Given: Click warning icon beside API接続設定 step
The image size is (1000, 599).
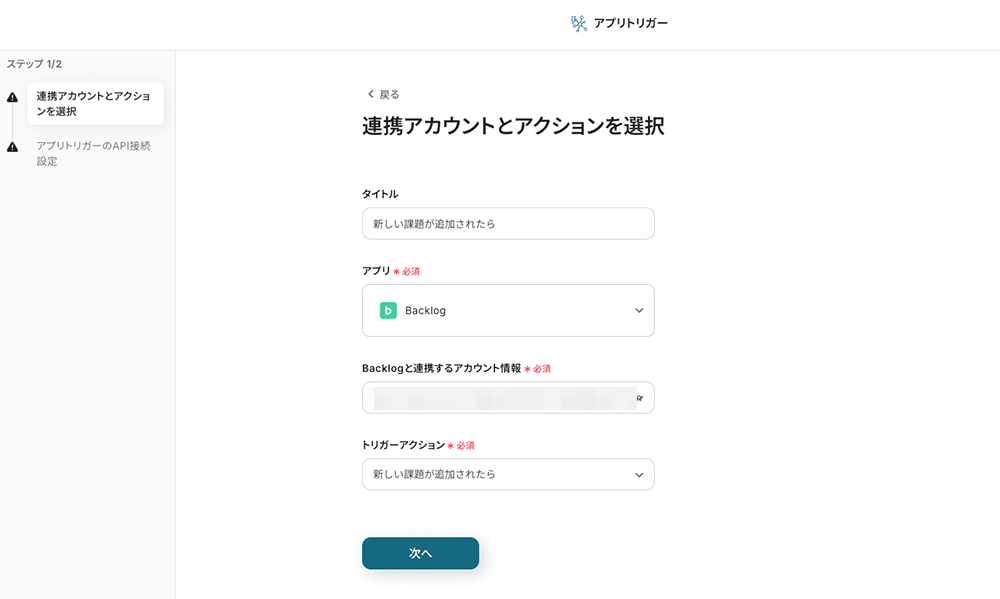Looking at the screenshot, I should pyautogui.click(x=12, y=147).
